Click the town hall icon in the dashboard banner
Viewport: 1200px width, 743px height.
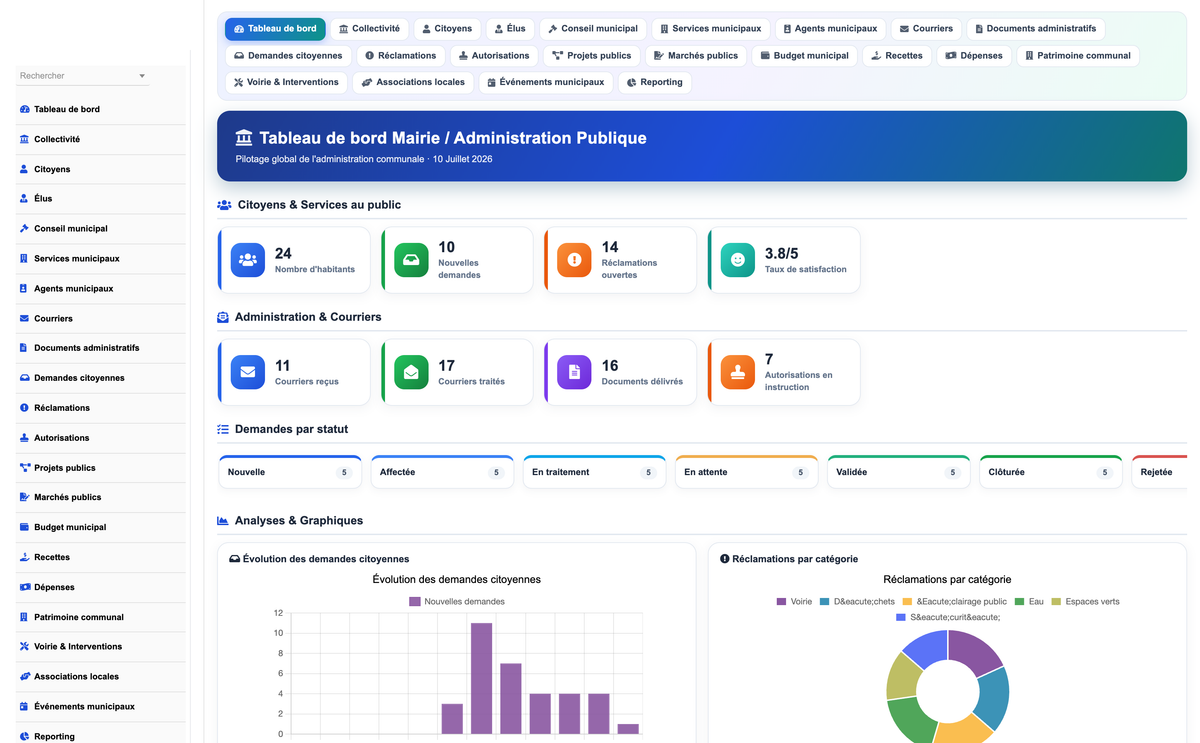coord(244,138)
